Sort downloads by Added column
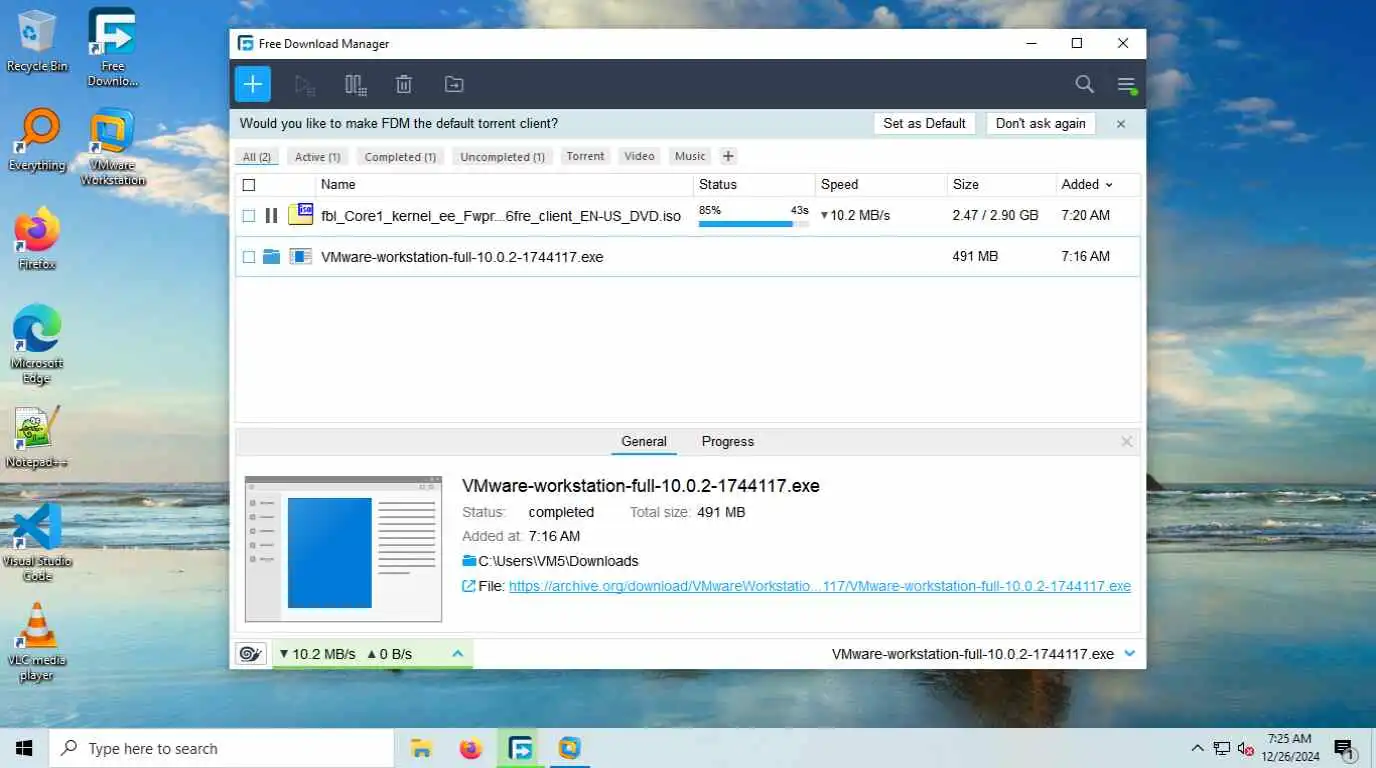Image resolution: width=1376 pixels, height=768 pixels. [1087, 184]
